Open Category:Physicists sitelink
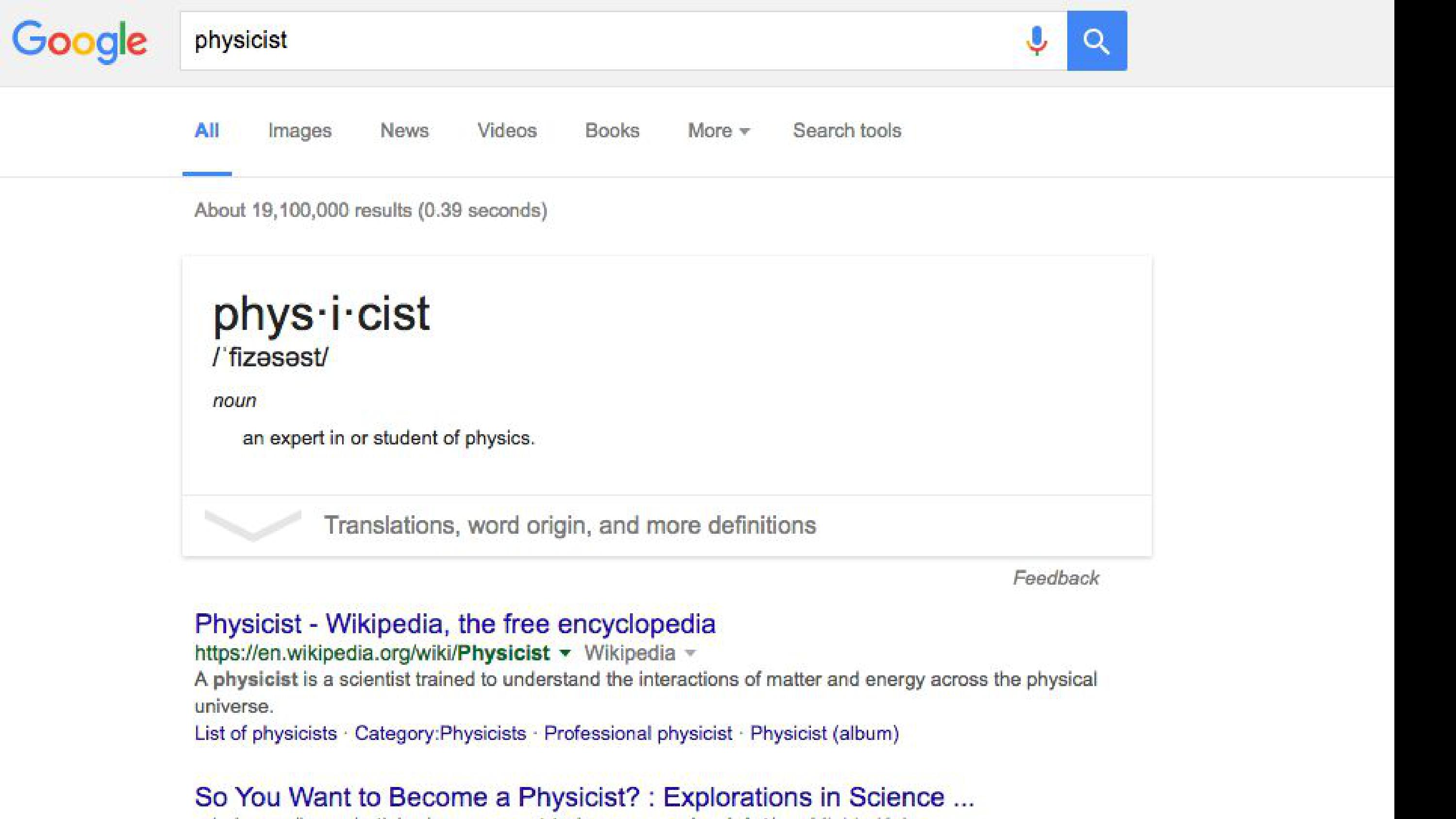Image resolution: width=1456 pixels, height=819 pixels. coord(440,734)
